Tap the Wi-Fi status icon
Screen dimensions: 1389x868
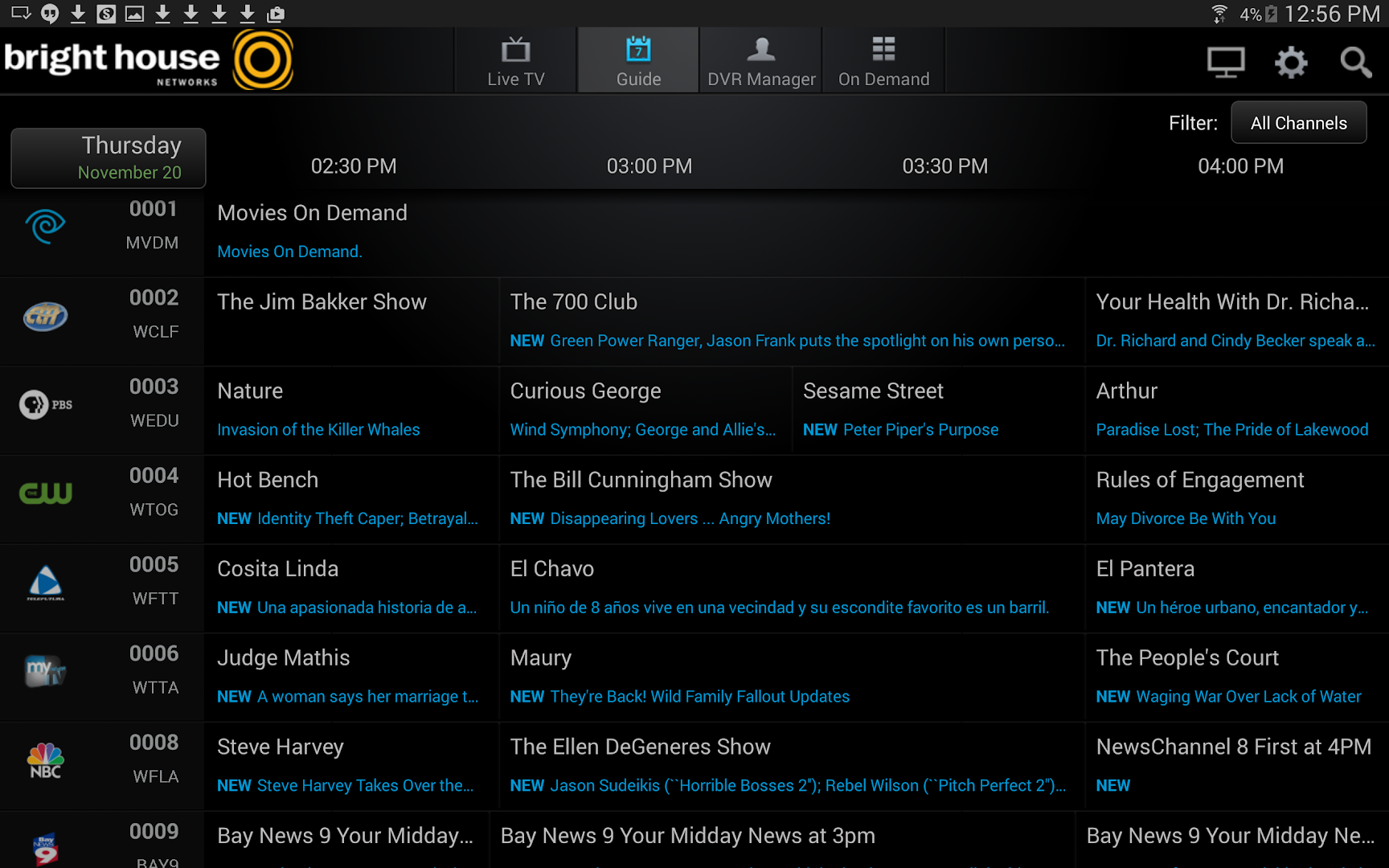pyautogui.click(x=1219, y=14)
